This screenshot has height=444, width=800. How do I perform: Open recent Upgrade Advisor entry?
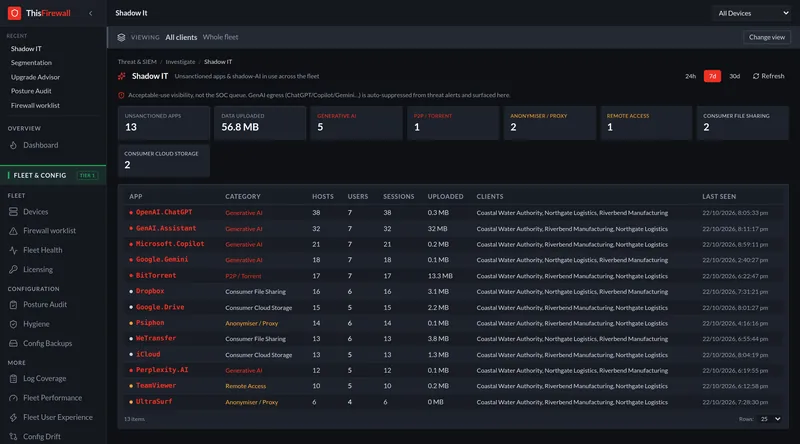[35, 77]
